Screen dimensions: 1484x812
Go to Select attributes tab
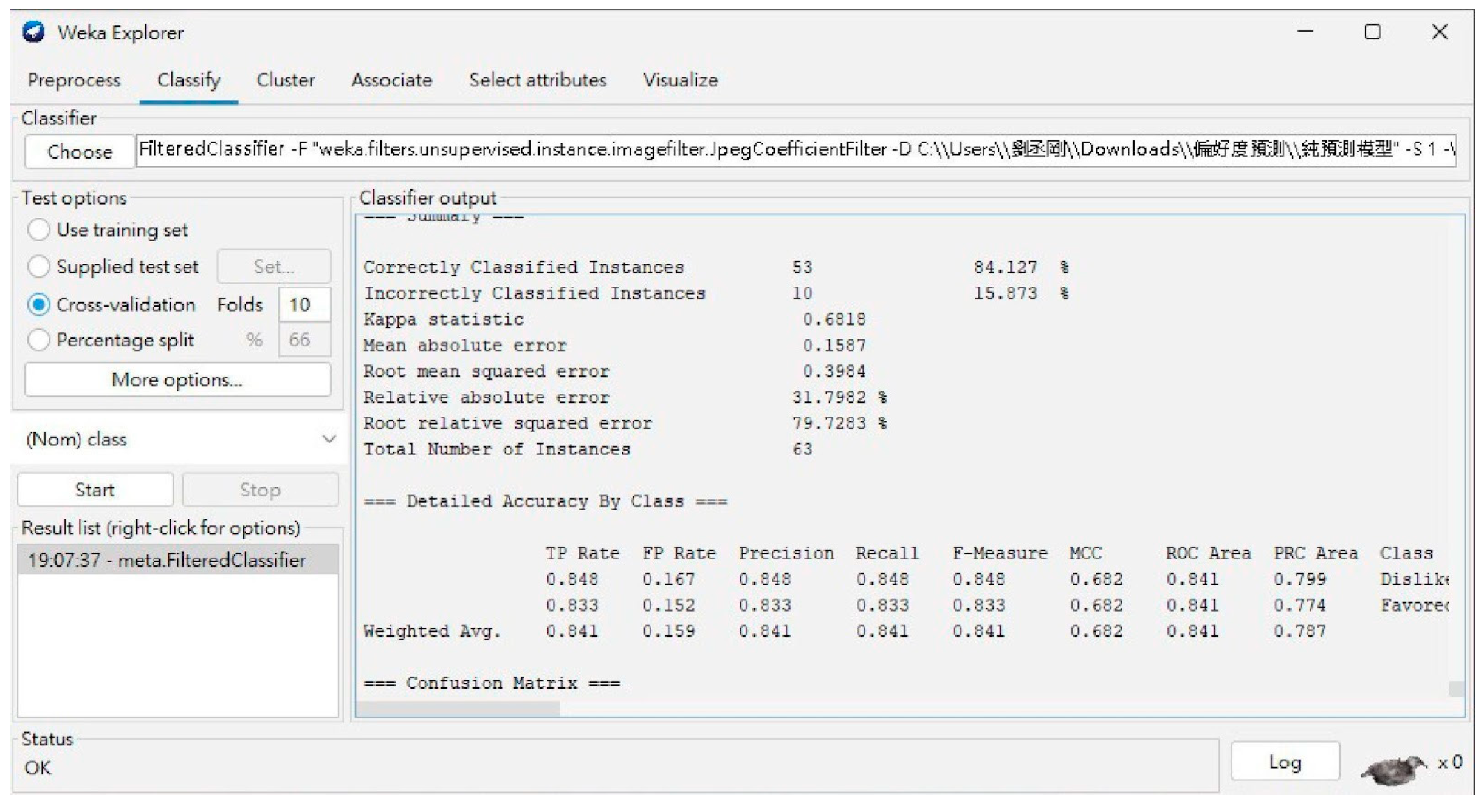point(538,80)
